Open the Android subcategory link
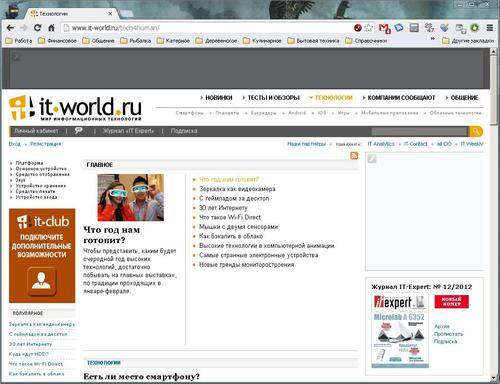 (x=297, y=113)
